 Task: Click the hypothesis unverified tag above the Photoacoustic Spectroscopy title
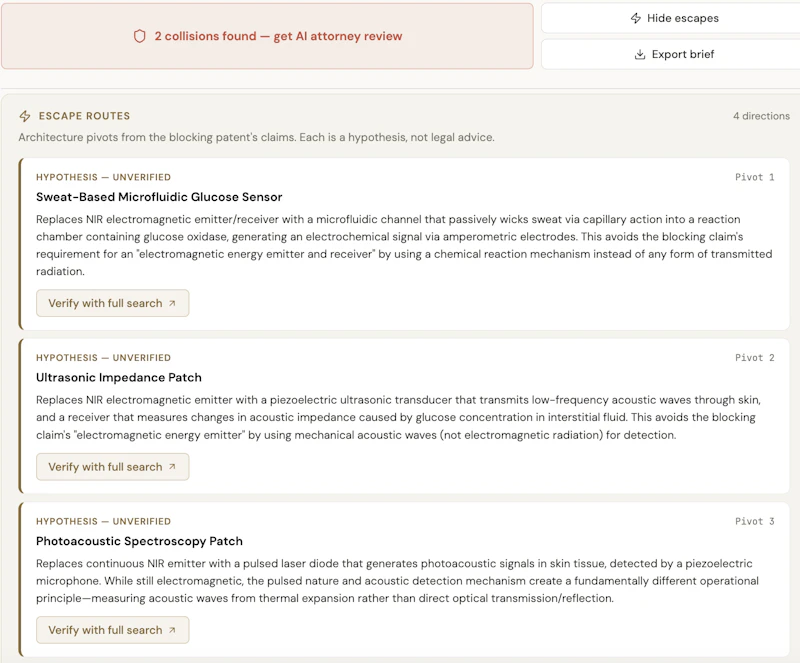click(104, 521)
